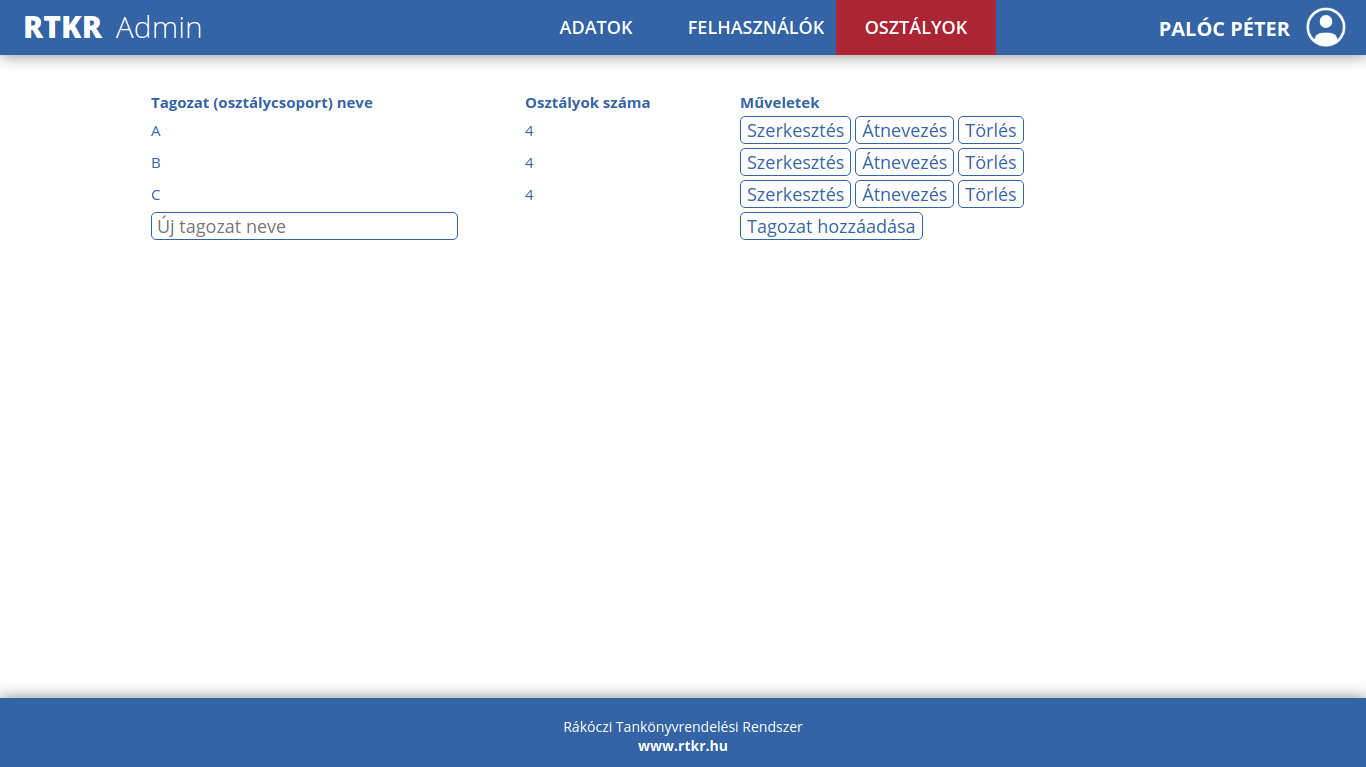Click Átnevezés for tagozat A
Viewport: 1366px width, 767px height.
point(904,130)
